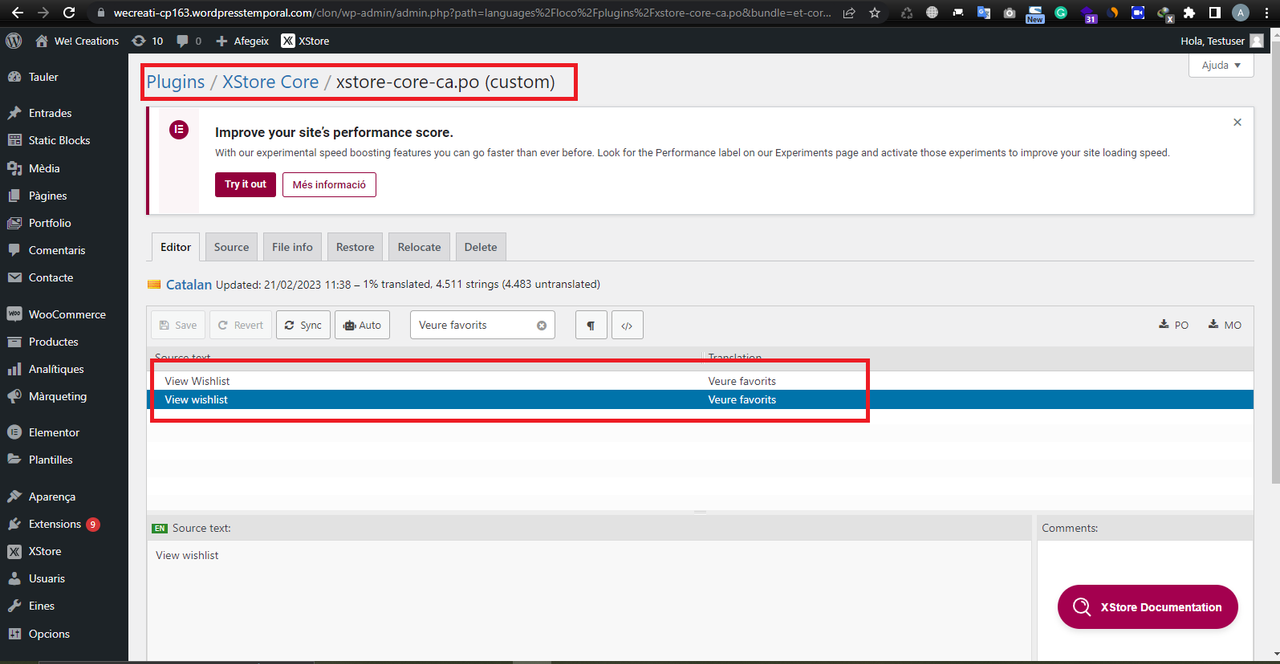Select the highlighted View wishlist row
The image size is (1280, 664).
coord(699,400)
